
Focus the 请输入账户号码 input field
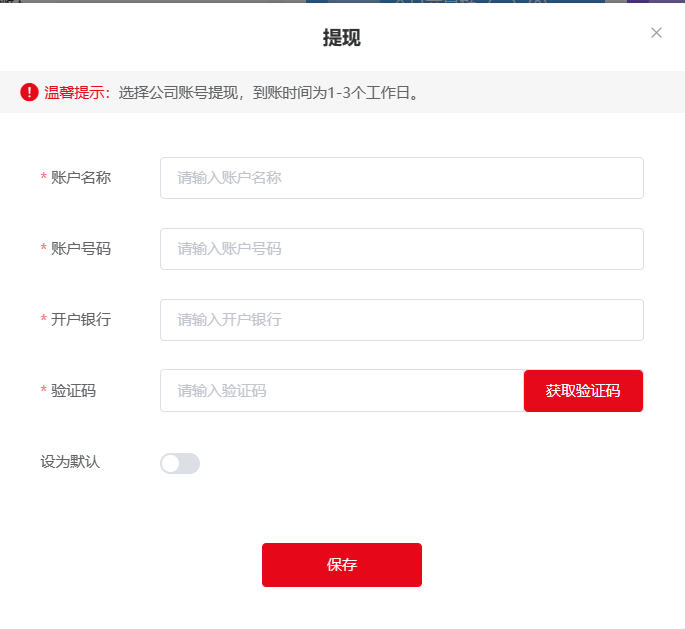point(401,249)
